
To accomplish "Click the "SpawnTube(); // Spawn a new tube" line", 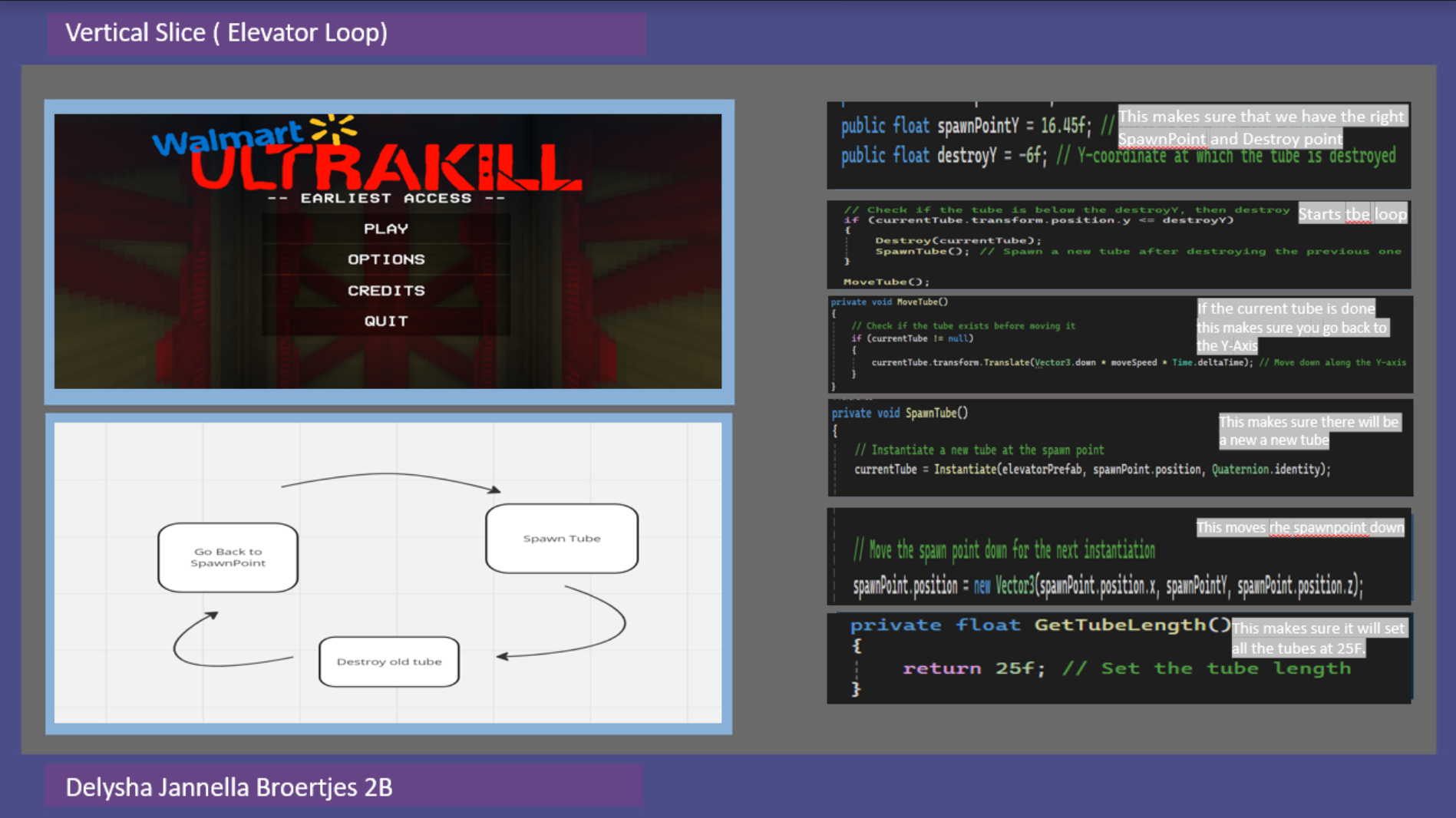I will (1138, 251).
